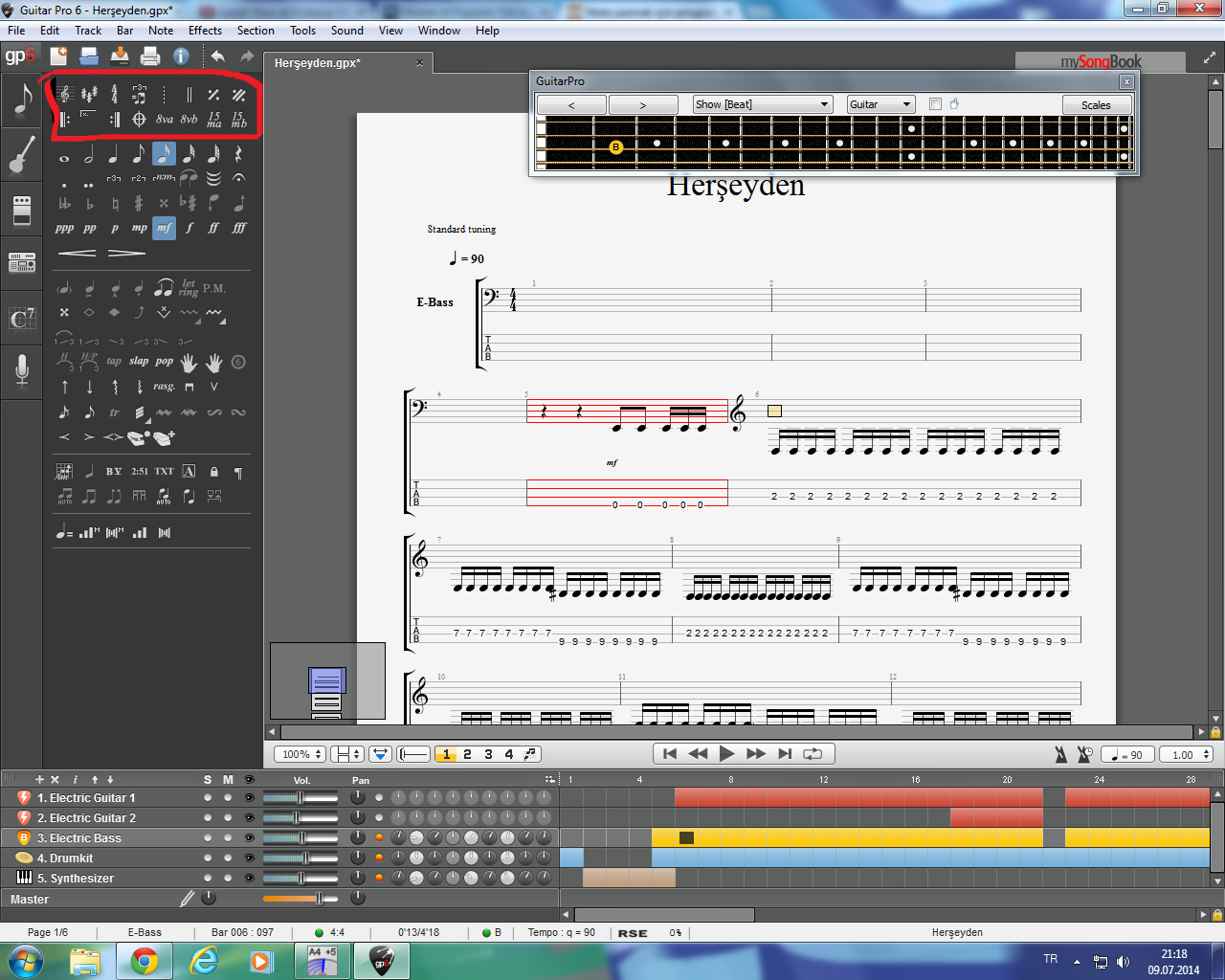The height and width of the screenshot is (980, 1225).
Task: Set dynamic to ppp
Action: (x=64, y=228)
